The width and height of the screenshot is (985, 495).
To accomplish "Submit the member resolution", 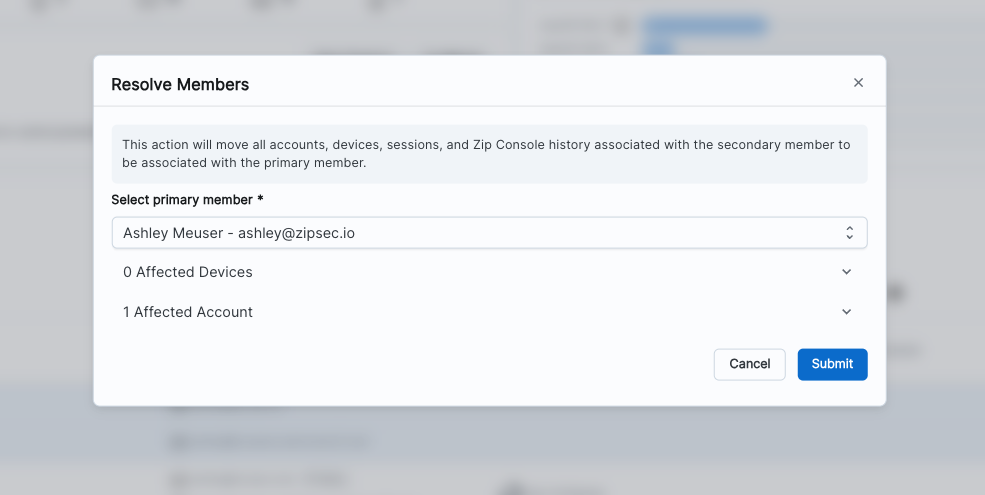I will point(832,364).
